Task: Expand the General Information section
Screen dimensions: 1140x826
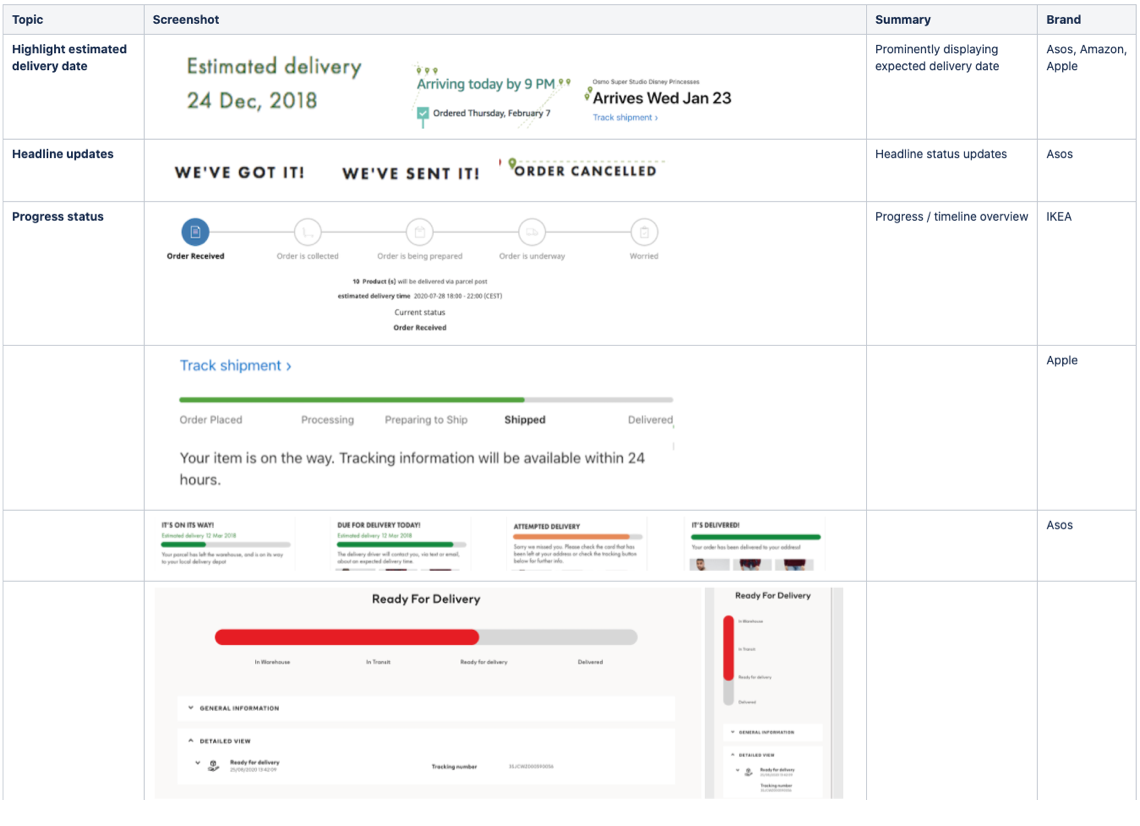Action: pyautogui.click(x=191, y=708)
